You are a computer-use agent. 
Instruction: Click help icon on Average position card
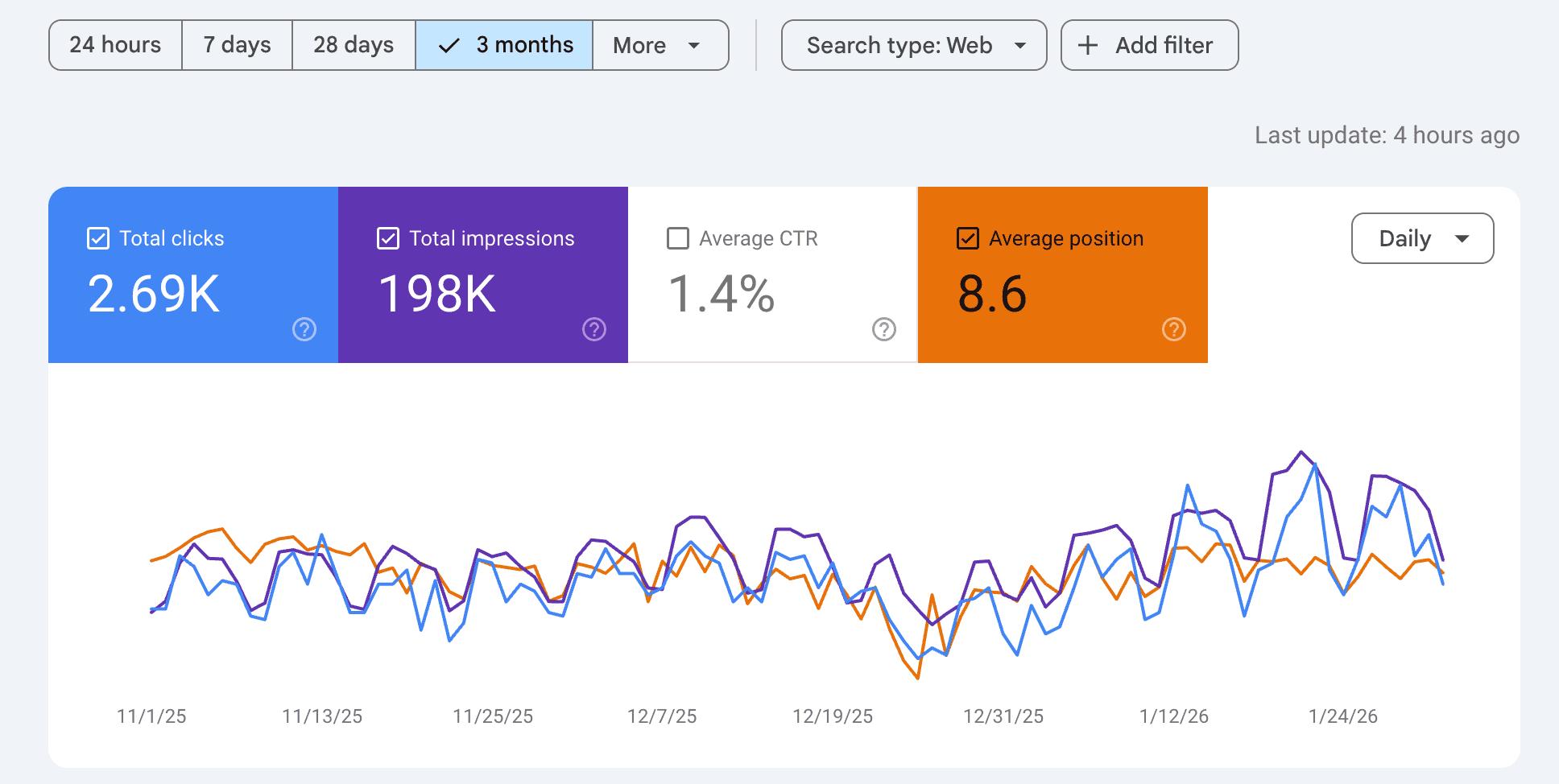coord(1174,329)
